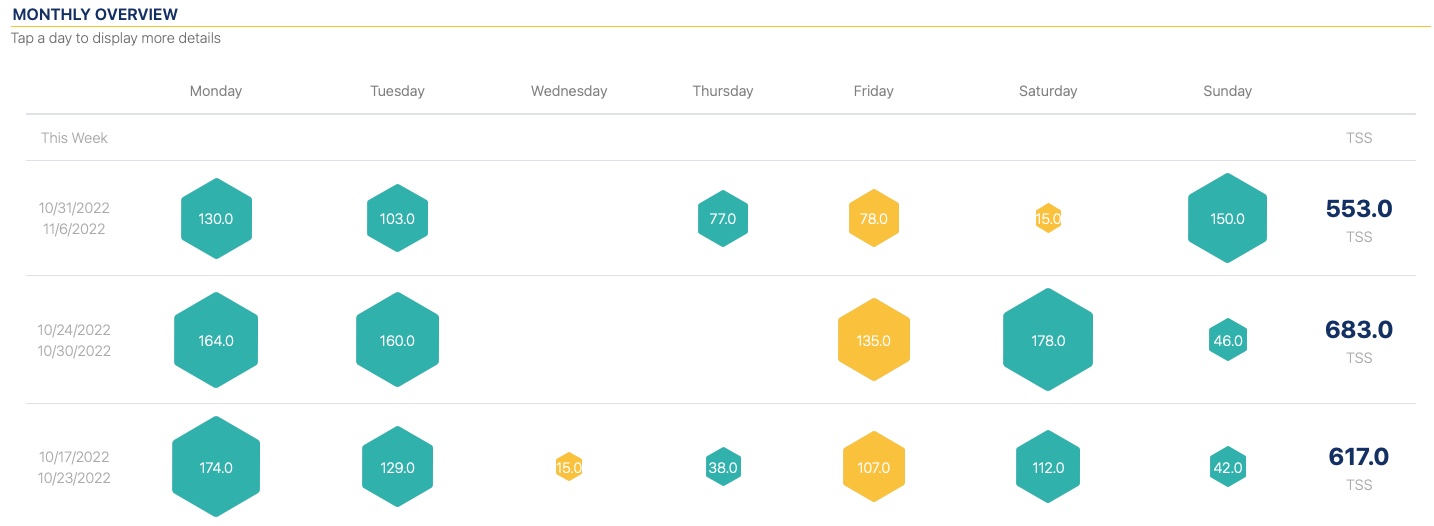Select the 112.0 Saturday hexagon
The width and height of the screenshot is (1434, 526).
[1048, 467]
